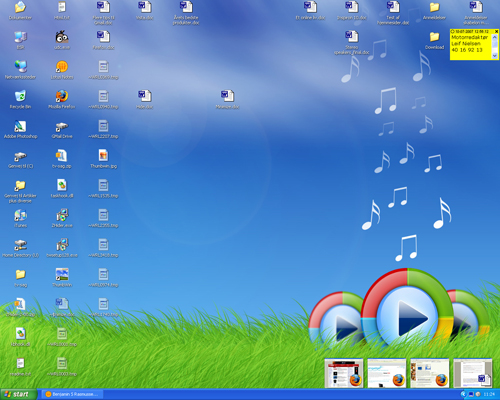Open the Anmeldelser folder
The height and width of the screenshot is (400, 500).
(x=434, y=7)
